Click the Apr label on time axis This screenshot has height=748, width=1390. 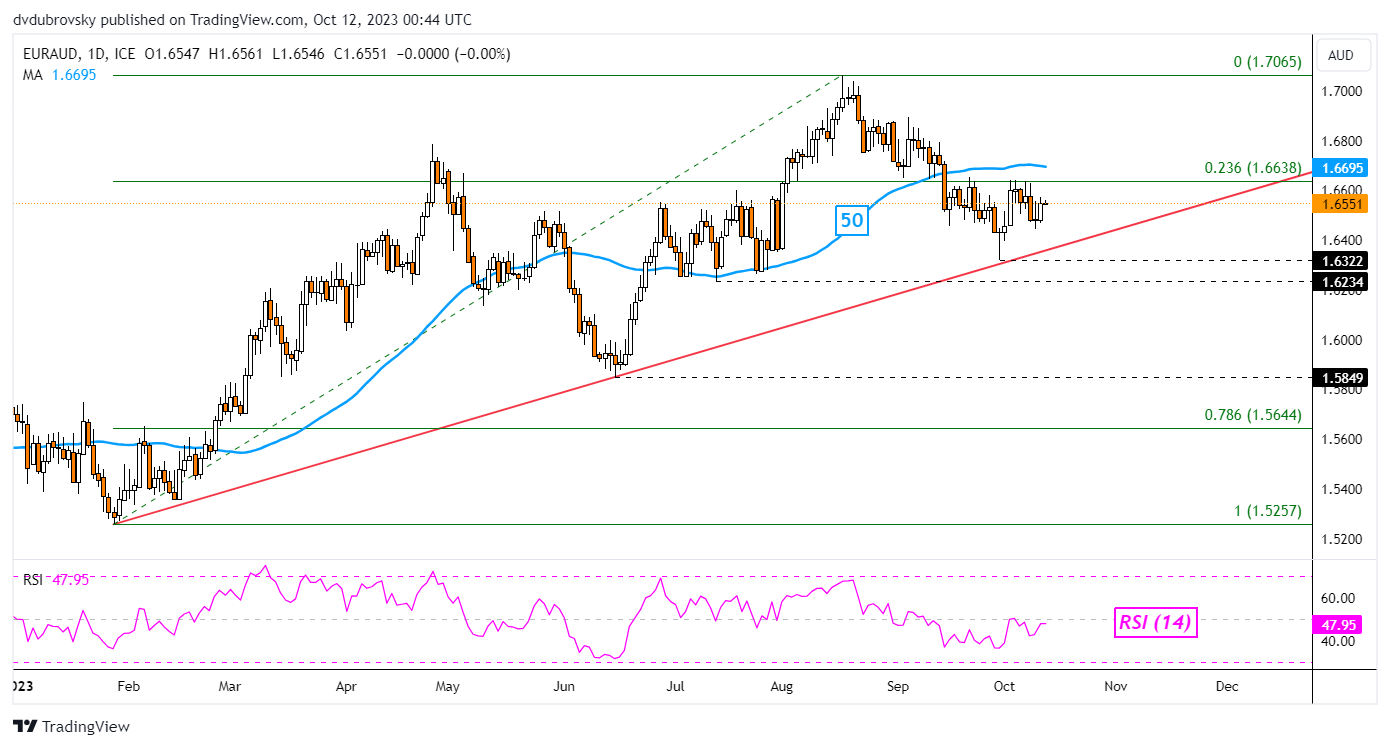(346, 687)
